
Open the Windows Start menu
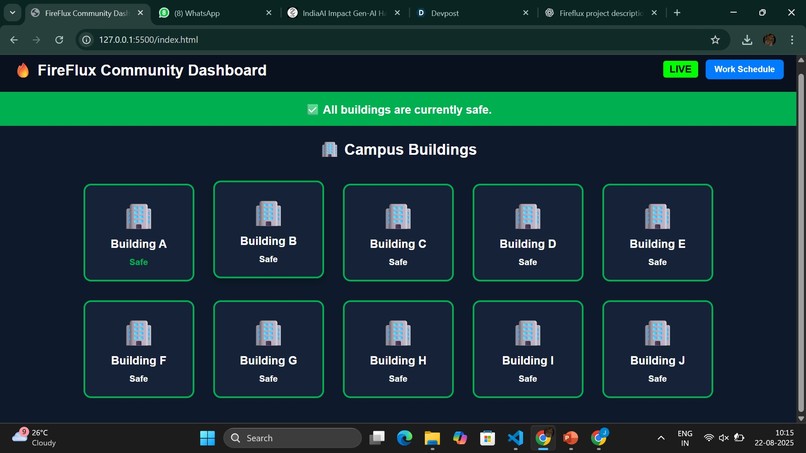(207, 438)
